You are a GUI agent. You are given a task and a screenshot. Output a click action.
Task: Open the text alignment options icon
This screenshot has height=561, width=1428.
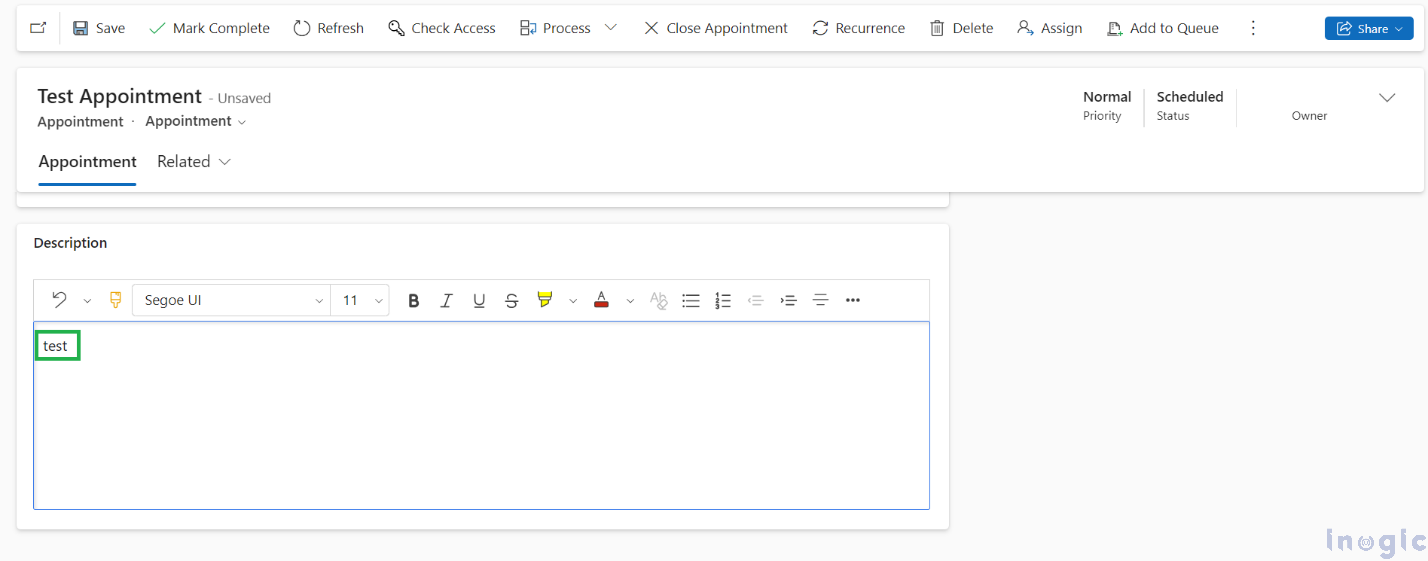coord(820,300)
